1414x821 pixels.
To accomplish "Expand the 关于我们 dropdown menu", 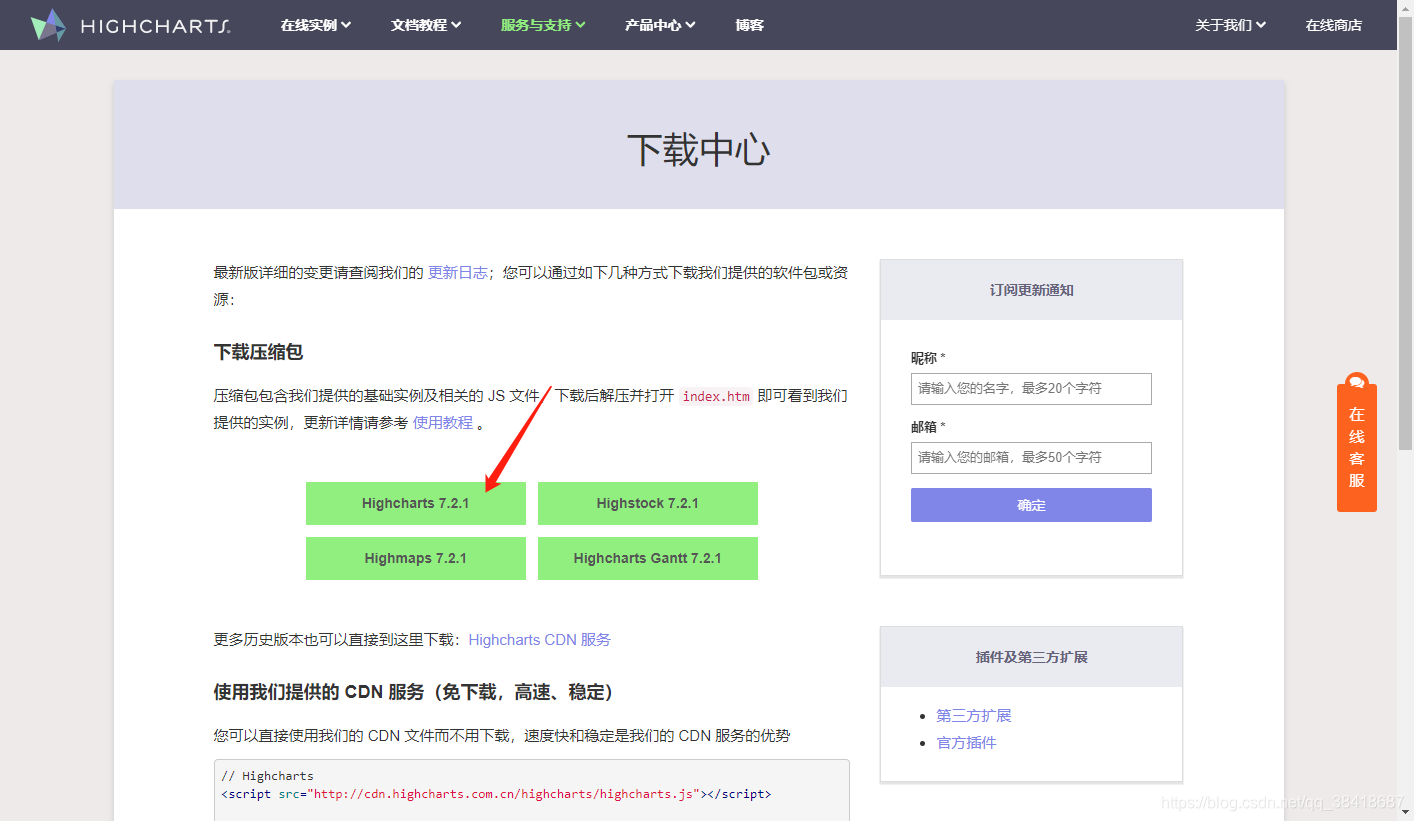I will coord(1231,25).
